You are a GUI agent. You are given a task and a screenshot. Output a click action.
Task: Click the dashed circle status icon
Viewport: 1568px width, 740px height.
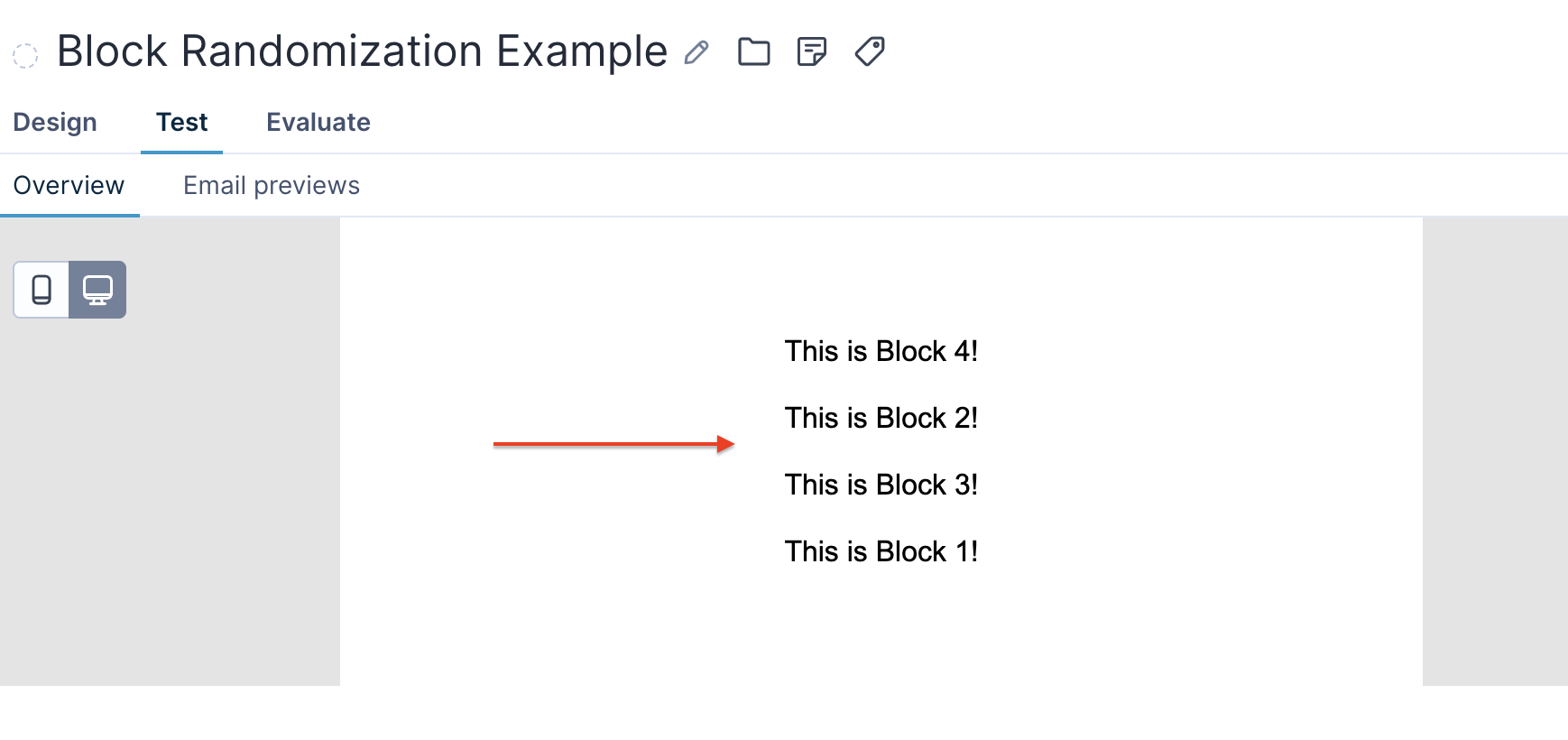(x=25, y=56)
